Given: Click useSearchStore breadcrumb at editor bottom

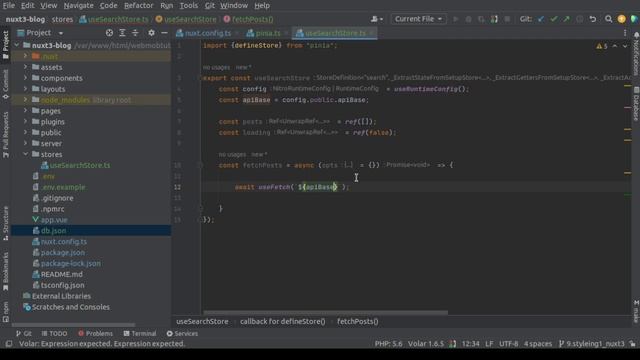Looking at the screenshot, I should pyautogui.click(x=202, y=322).
